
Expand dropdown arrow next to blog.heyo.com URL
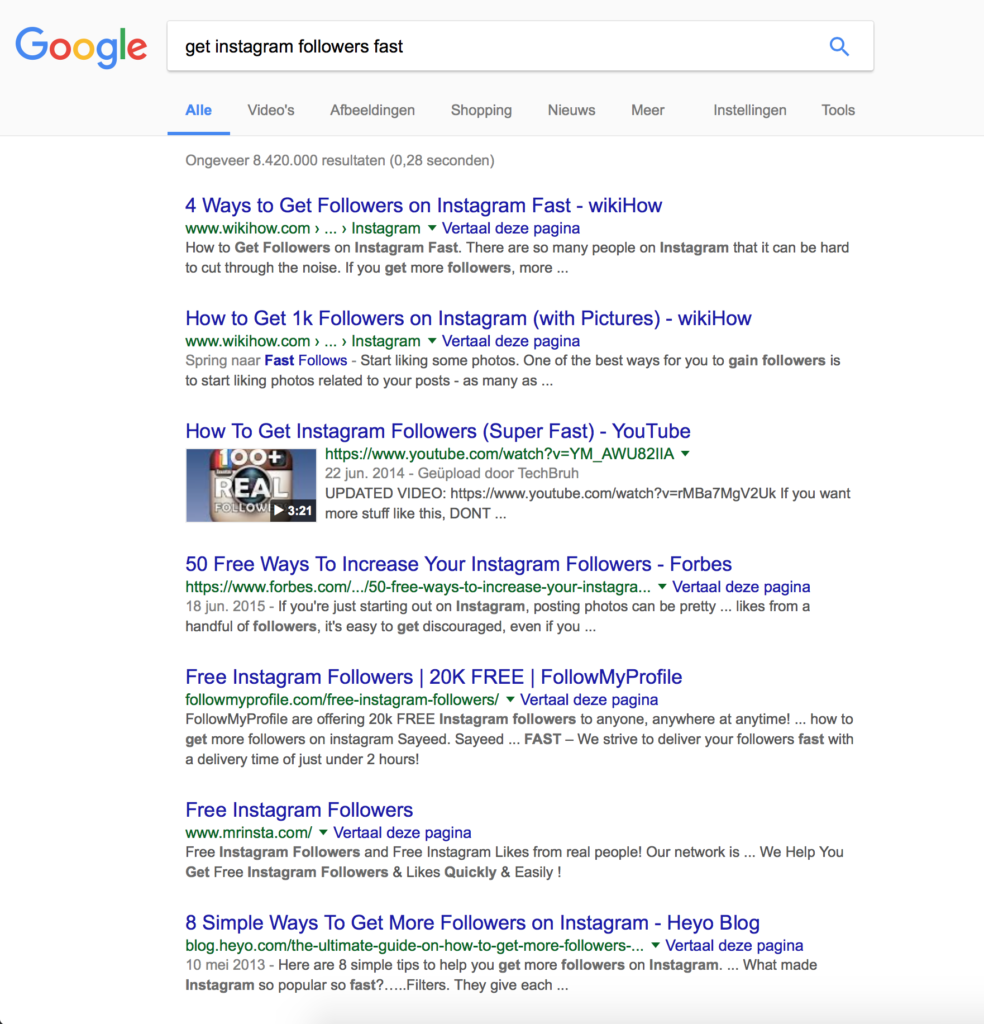pyautogui.click(x=656, y=946)
